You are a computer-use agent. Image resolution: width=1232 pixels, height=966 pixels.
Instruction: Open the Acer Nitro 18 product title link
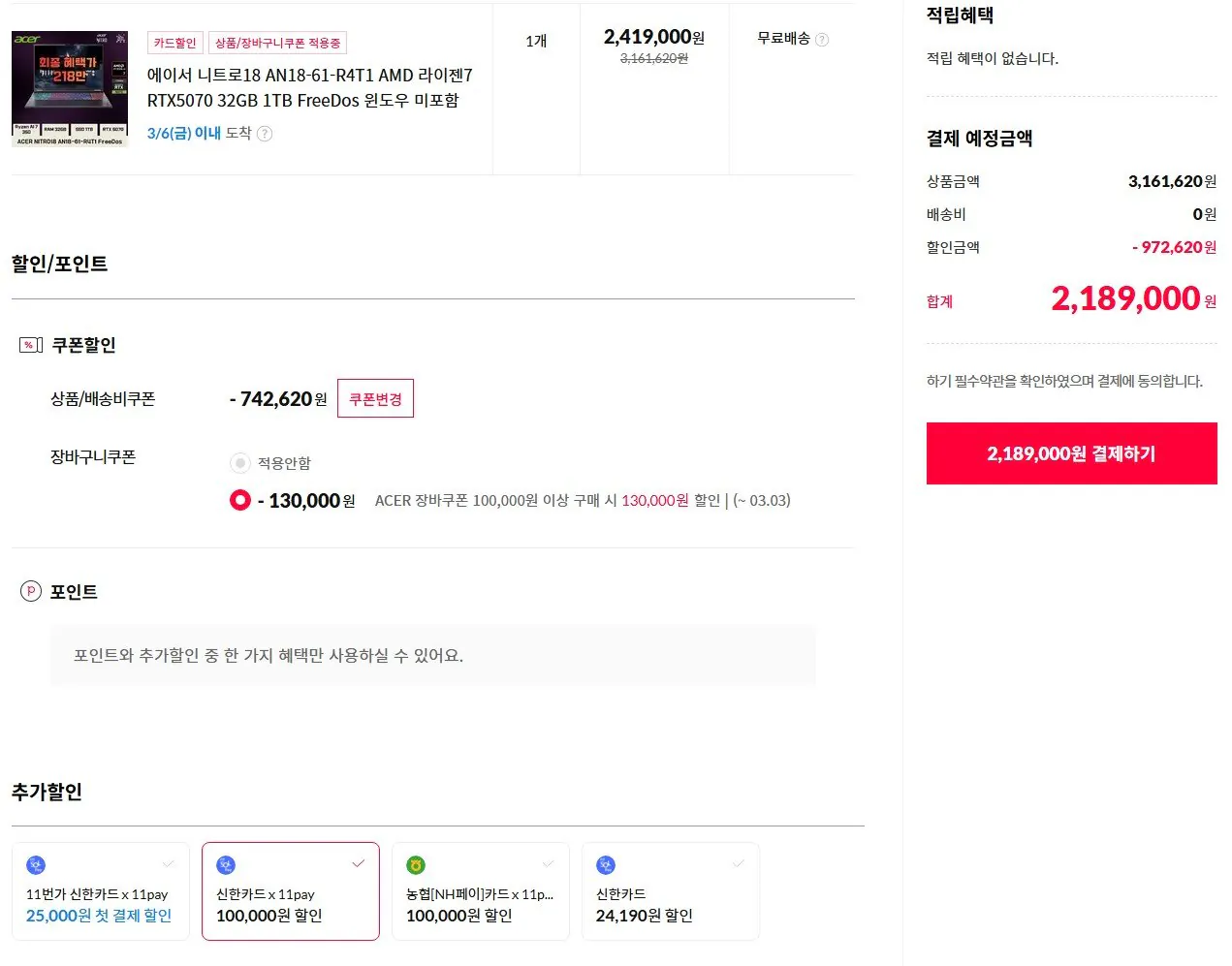pyautogui.click(x=309, y=87)
